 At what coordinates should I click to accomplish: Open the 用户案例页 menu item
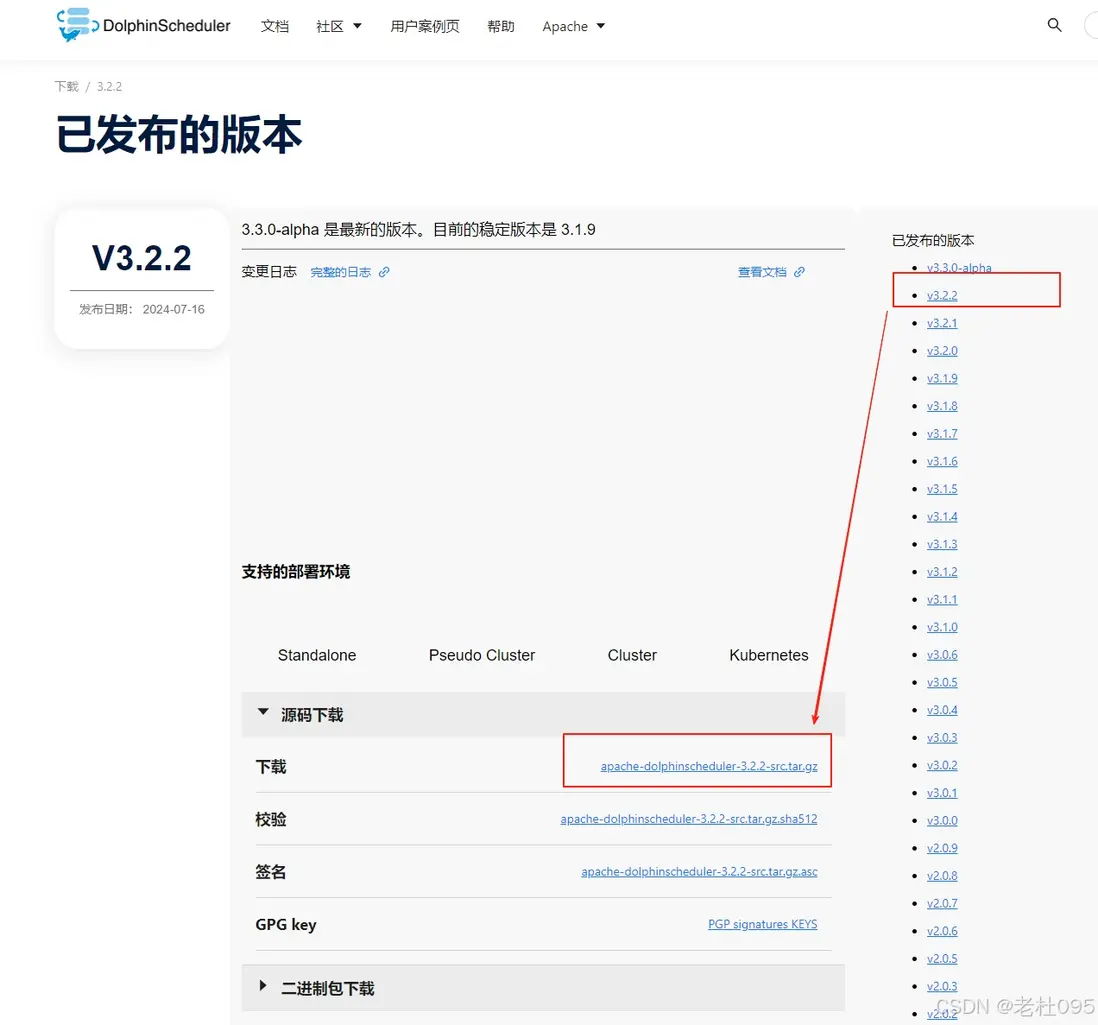click(424, 27)
